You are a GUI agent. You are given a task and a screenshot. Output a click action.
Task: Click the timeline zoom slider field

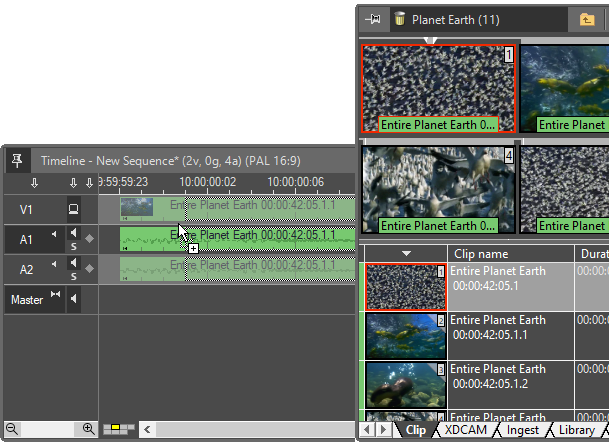pyautogui.click(x=50, y=429)
